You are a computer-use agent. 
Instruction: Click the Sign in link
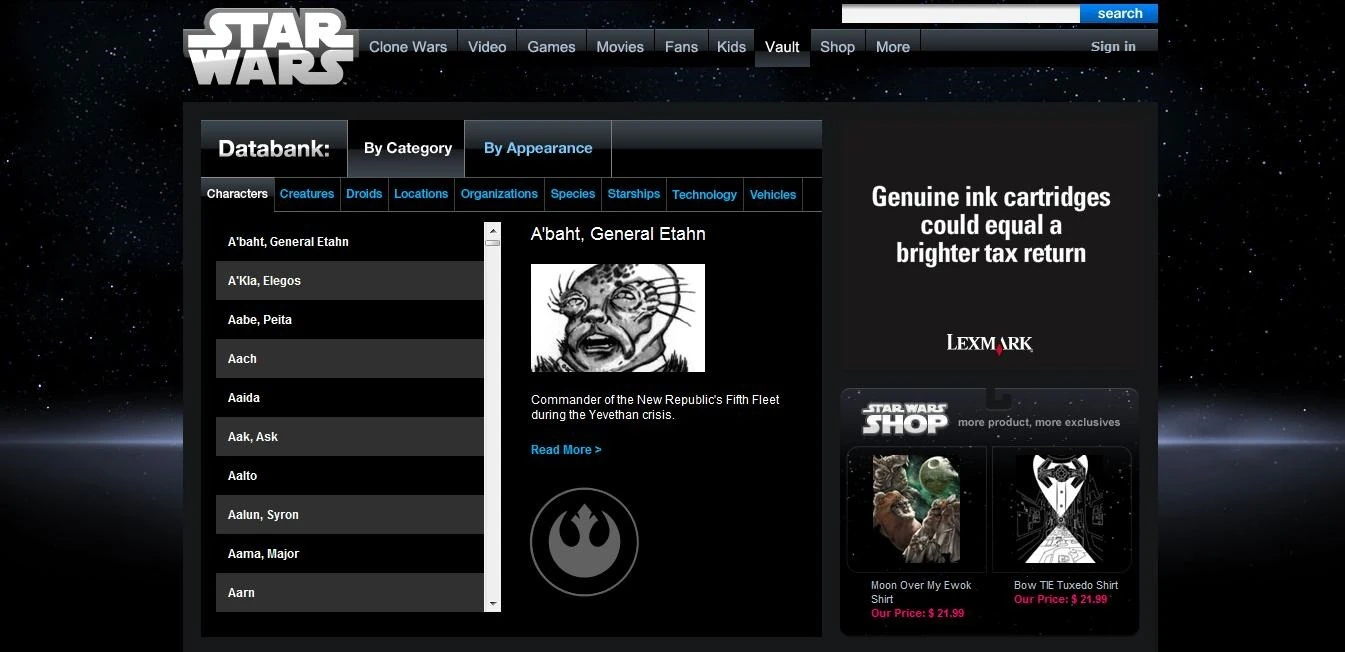pyautogui.click(x=1113, y=47)
